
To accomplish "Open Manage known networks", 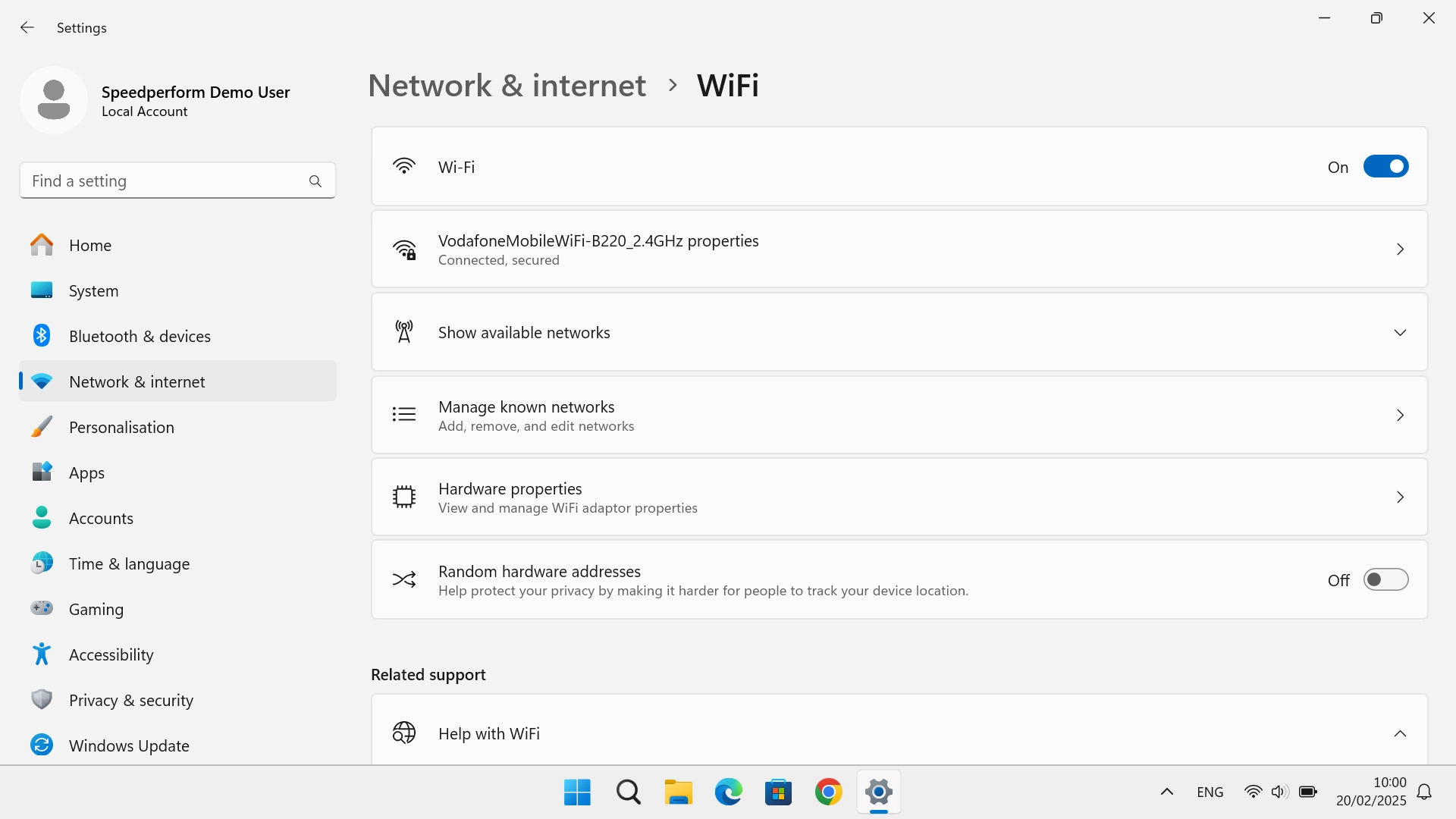I will pyautogui.click(x=899, y=415).
